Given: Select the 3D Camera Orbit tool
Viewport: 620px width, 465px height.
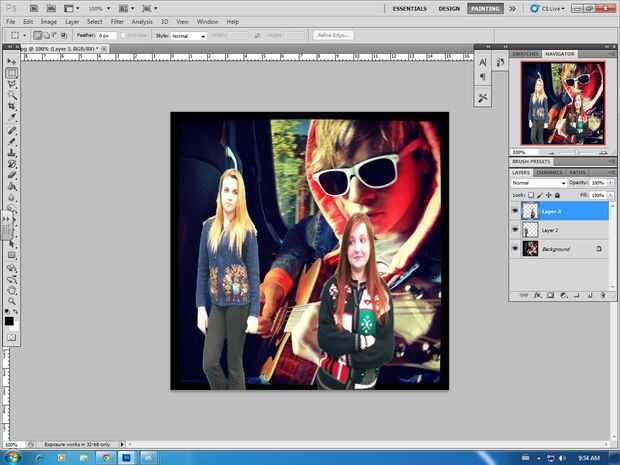Looking at the screenshot, I should (x=12, y=280).
